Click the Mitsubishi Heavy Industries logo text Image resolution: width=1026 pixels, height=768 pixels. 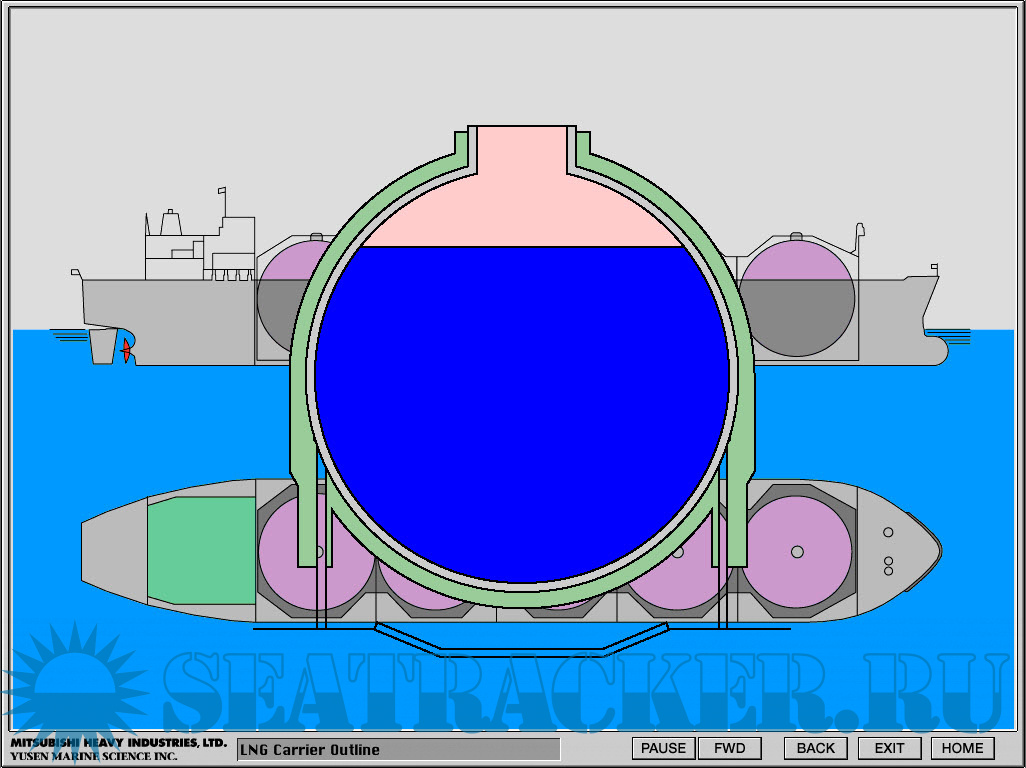[x=118, y=743]
